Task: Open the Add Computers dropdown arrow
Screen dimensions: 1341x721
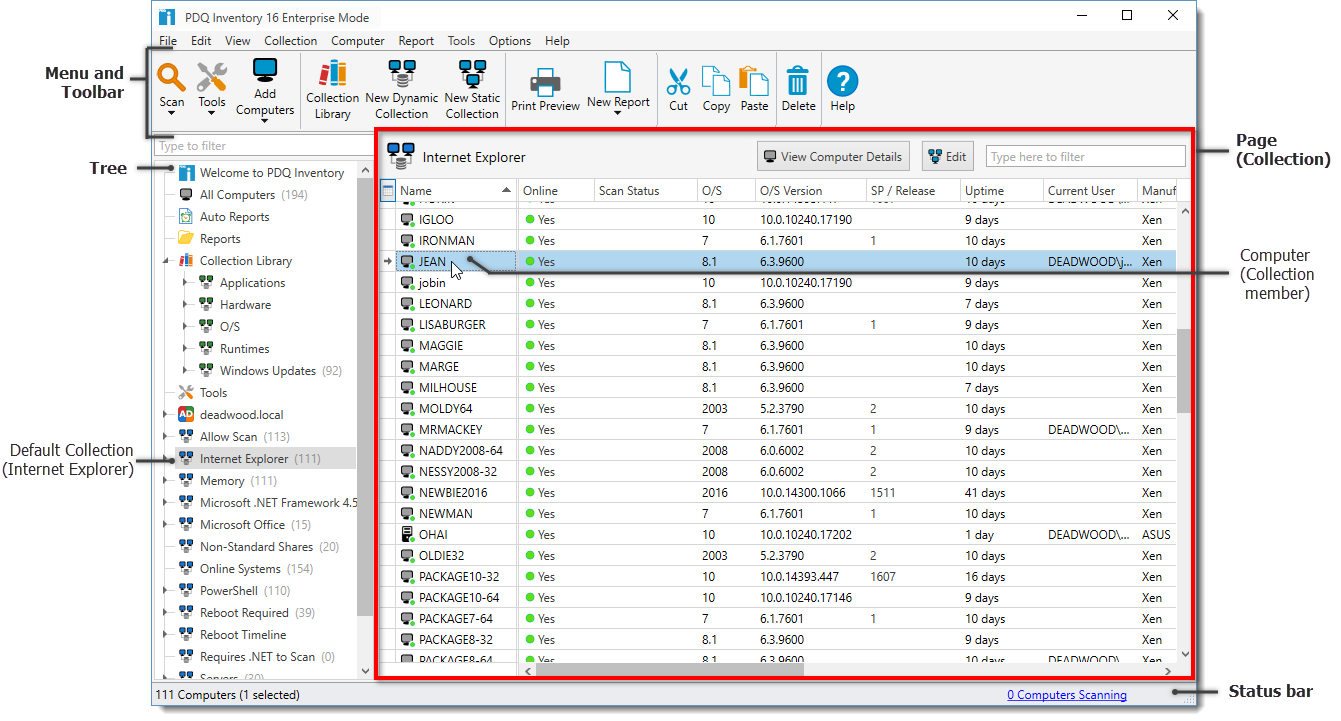Action: click(x=265, y=121)
